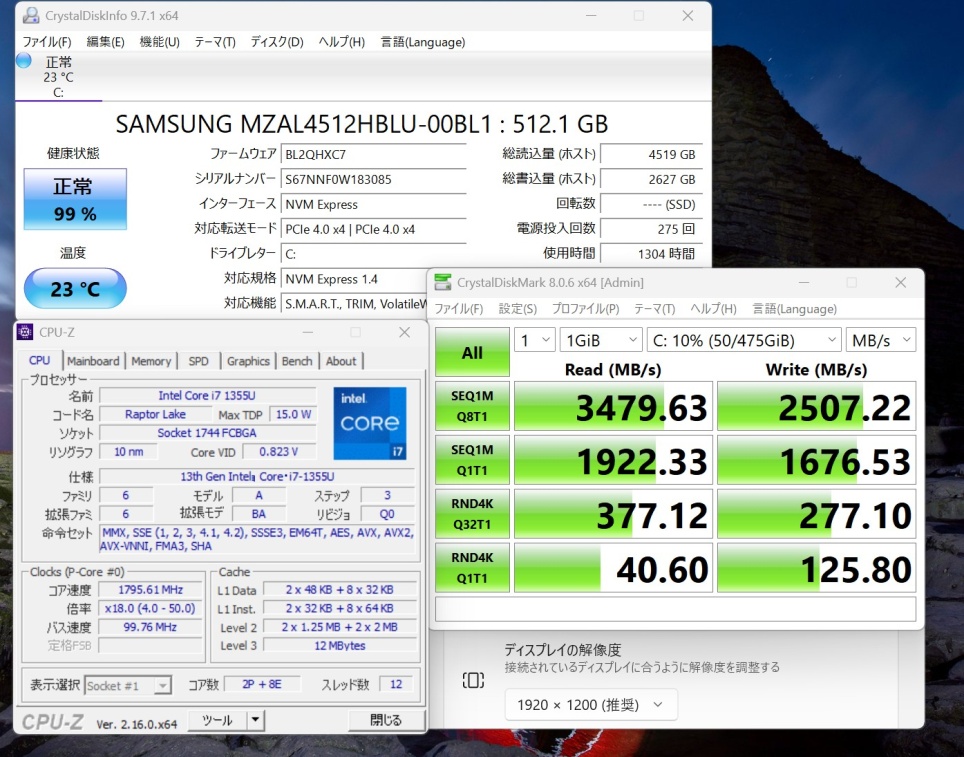Open 機能(U) menu in CrystalDiskInfo
Image resolution: width=964 pixels, height=757 pixels.
[159, 42]
